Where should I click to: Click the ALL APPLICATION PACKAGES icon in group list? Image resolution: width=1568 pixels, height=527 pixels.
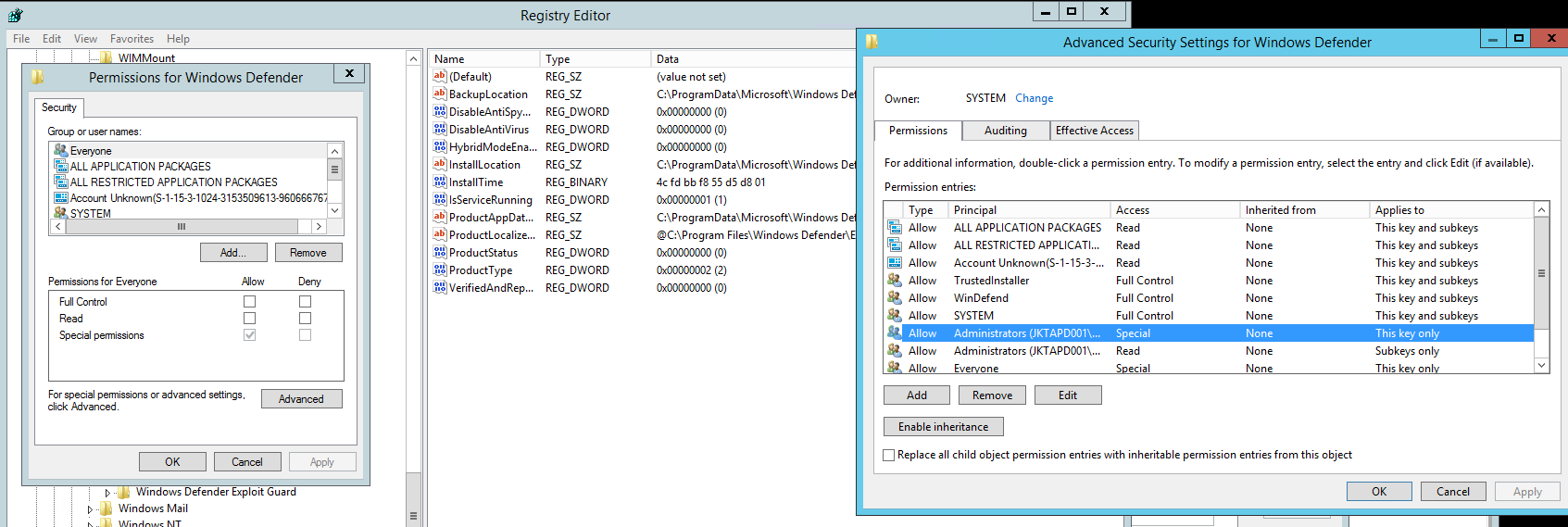pyautogui.click(x=61, y=167)
